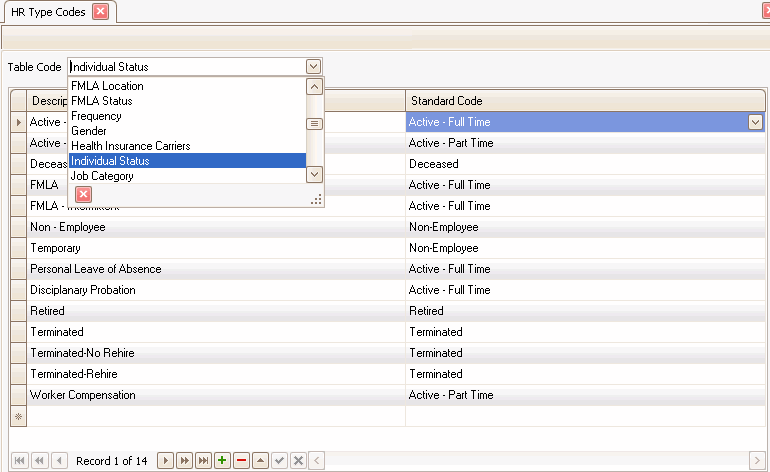Click the edit record up-arrow button
This screenshot has width=770, height=472.
click(x=260, y=460)
